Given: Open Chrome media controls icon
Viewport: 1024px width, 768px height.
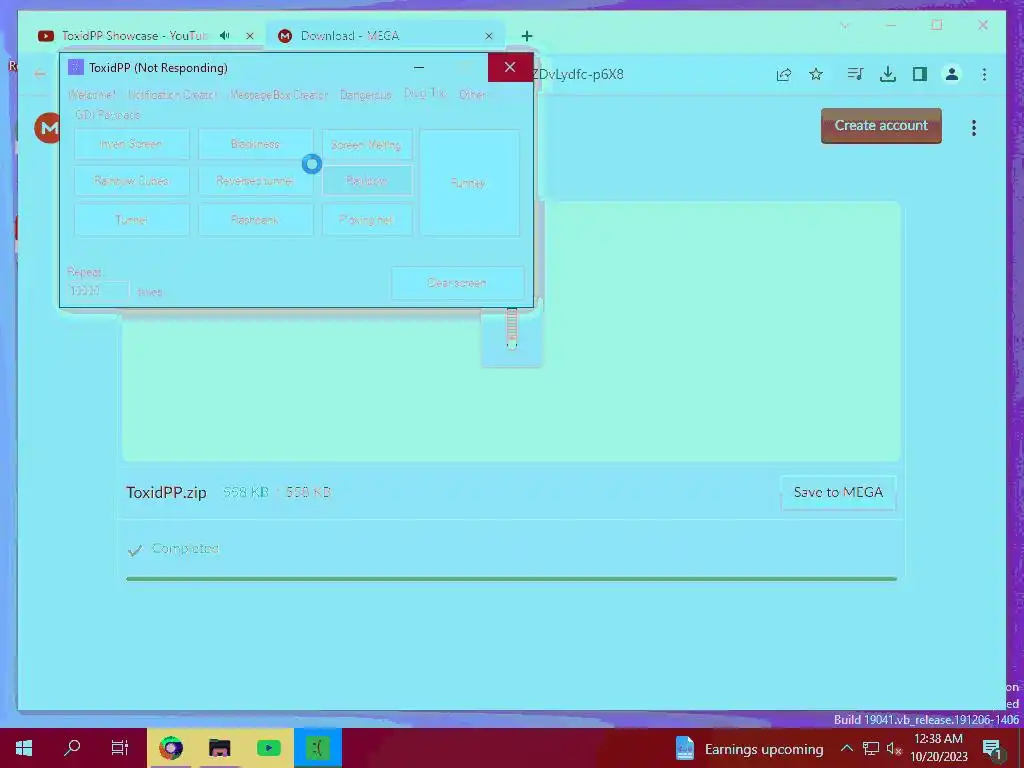Looking at the screenshot, I should (855, 74).
